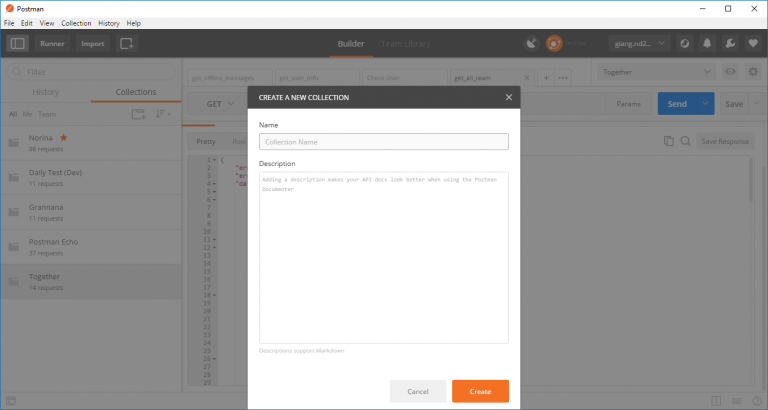Screen dimensions: 768x410
Task: Click environment quick look eye icon
Action: 730,72
